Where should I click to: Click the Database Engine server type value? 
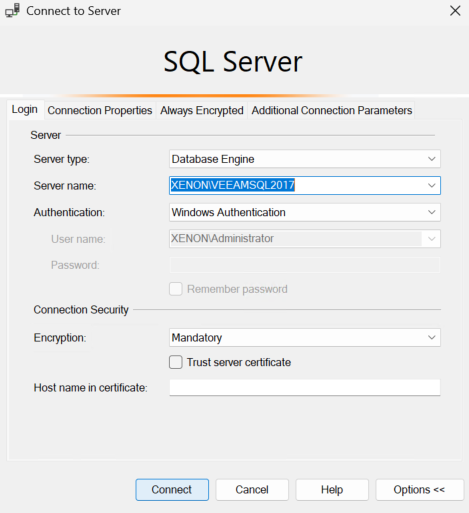click(x=213, y=159)
